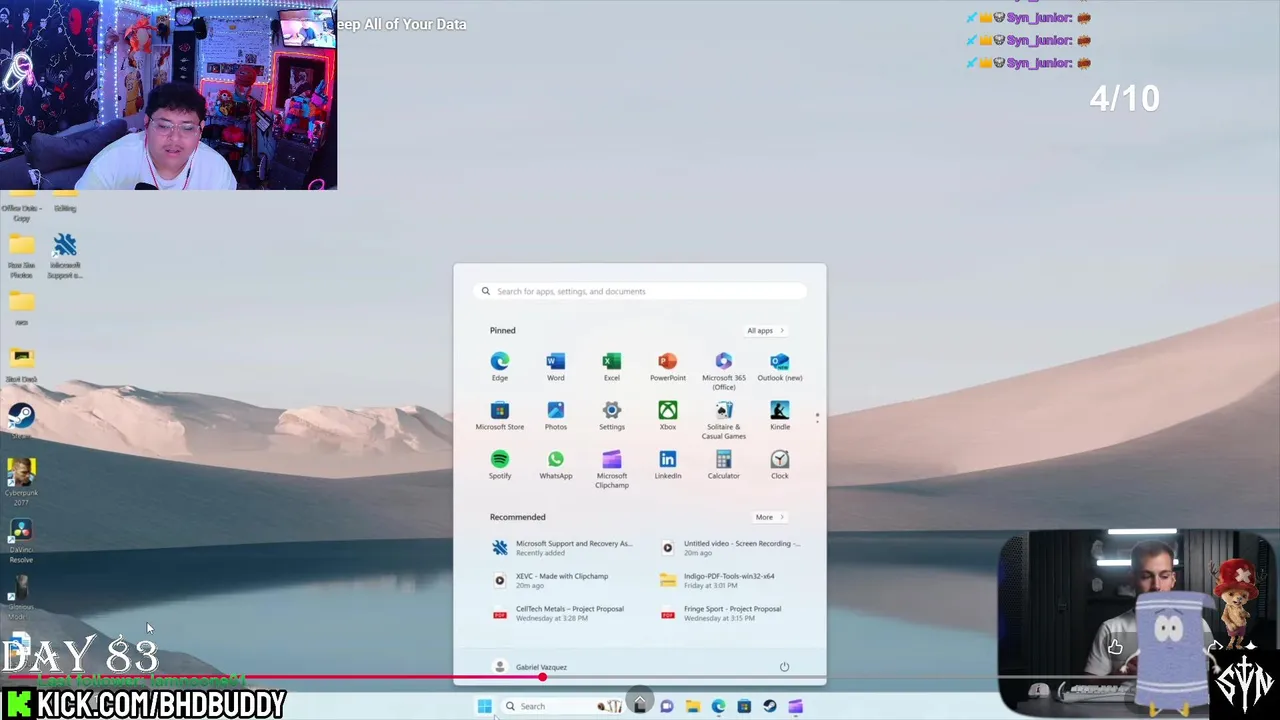Open Microsoft Clipchamp in pinned apps

click(612, 468)
